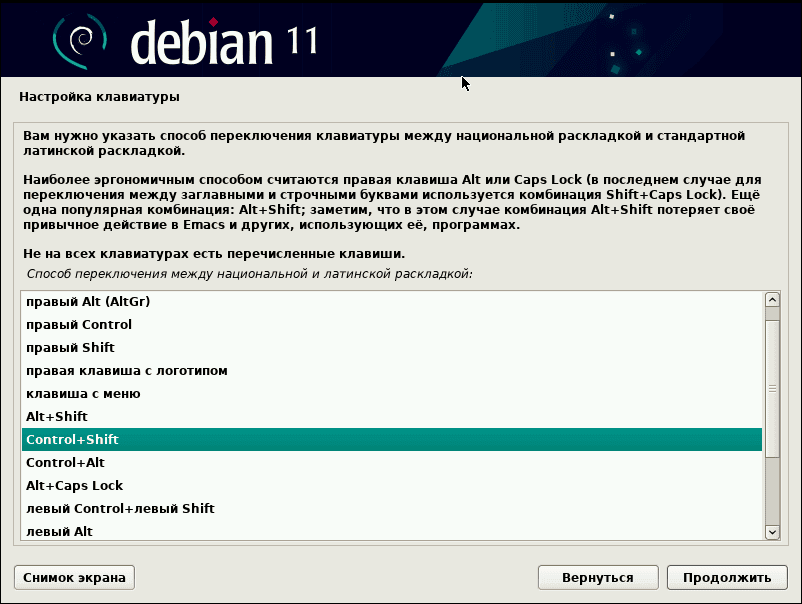This screenshot has height=604, width=802.
Task: Choose "левый Control+левый Shift" entry
Action: point(392,509)
